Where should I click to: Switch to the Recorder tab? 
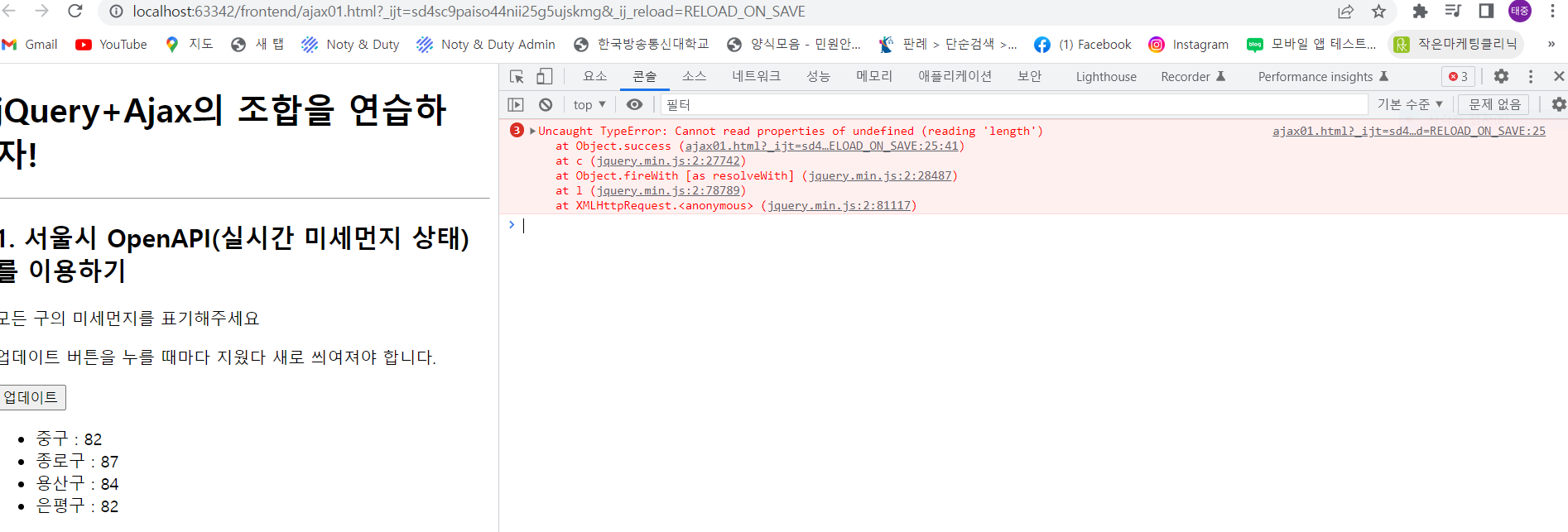[1192, 77]
